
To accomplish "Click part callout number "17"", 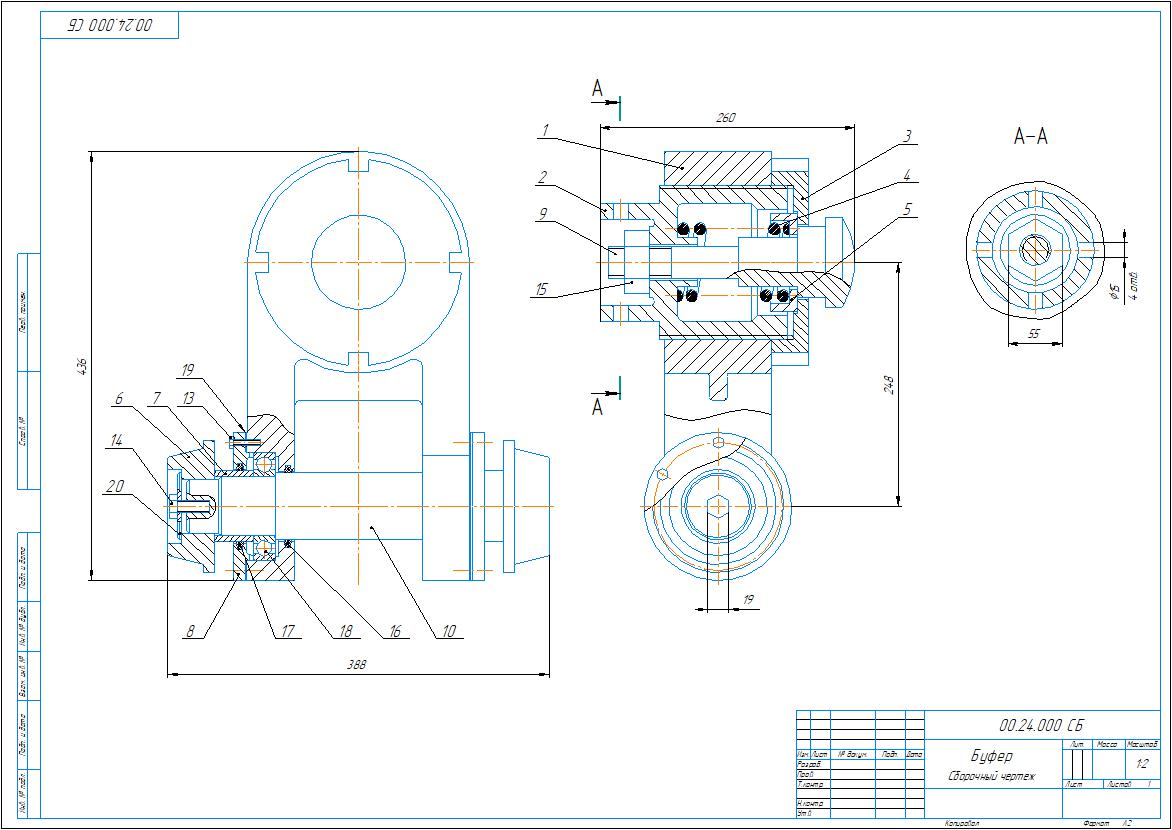I will [287, 632].
